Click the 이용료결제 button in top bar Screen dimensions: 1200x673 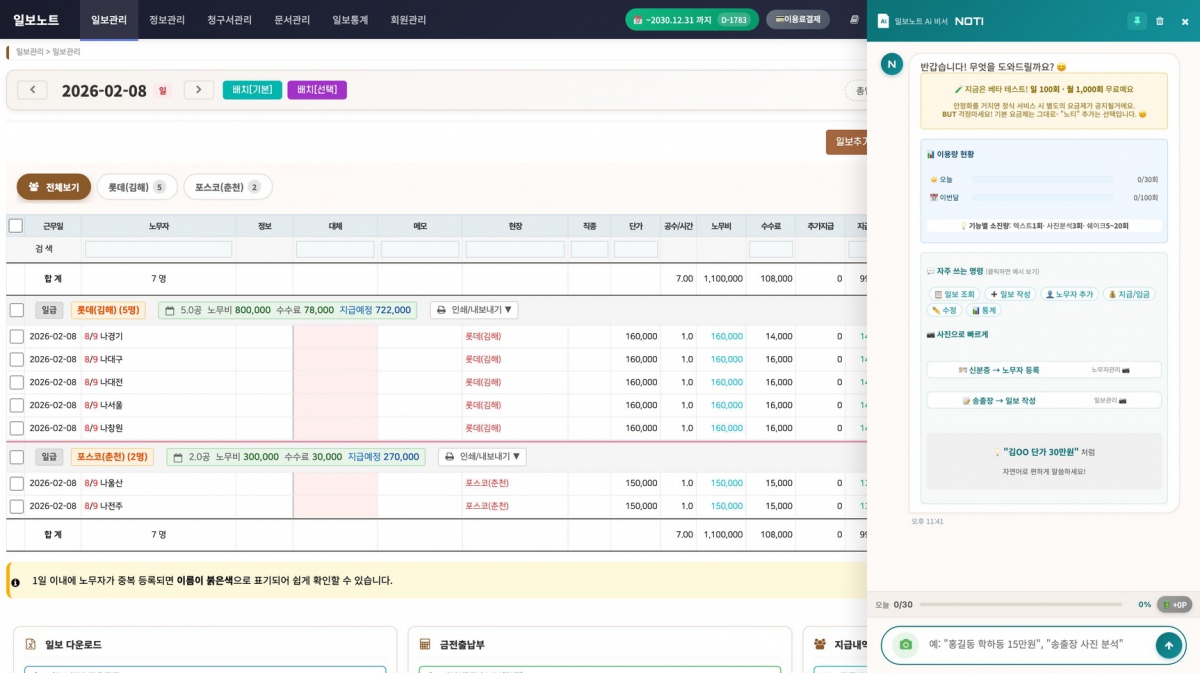[797, 19]
